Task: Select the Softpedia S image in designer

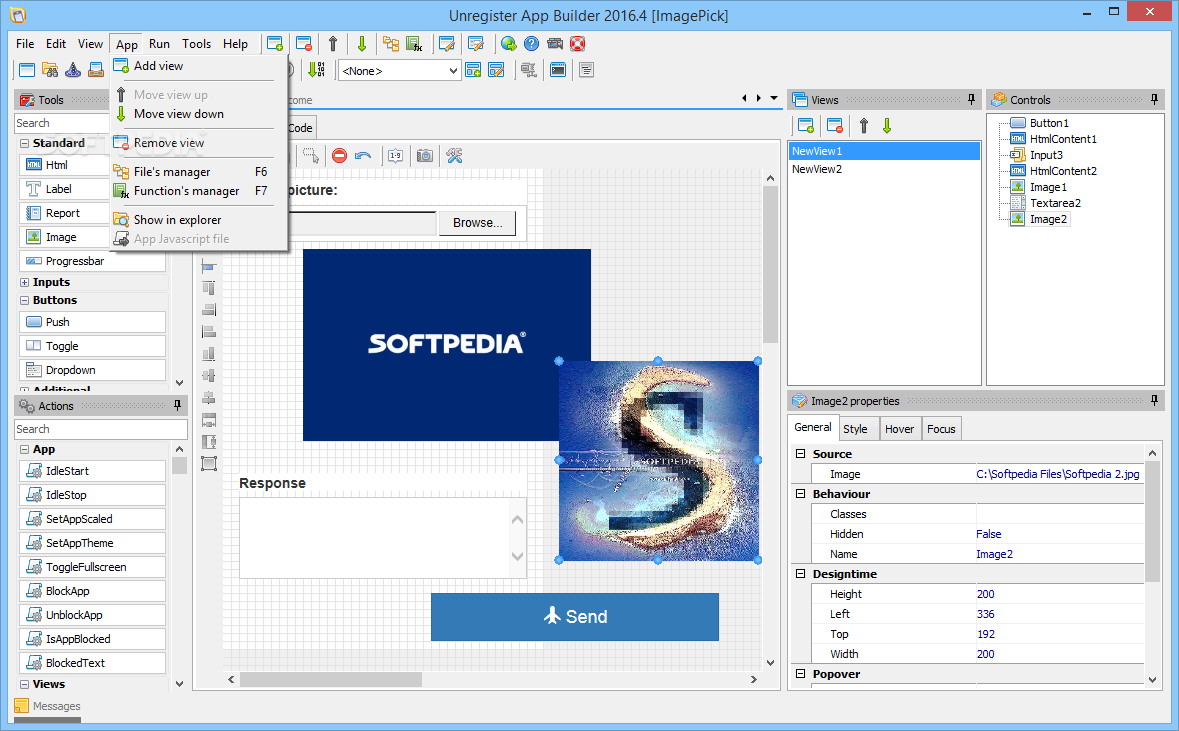Action: (x=658, y=460)
